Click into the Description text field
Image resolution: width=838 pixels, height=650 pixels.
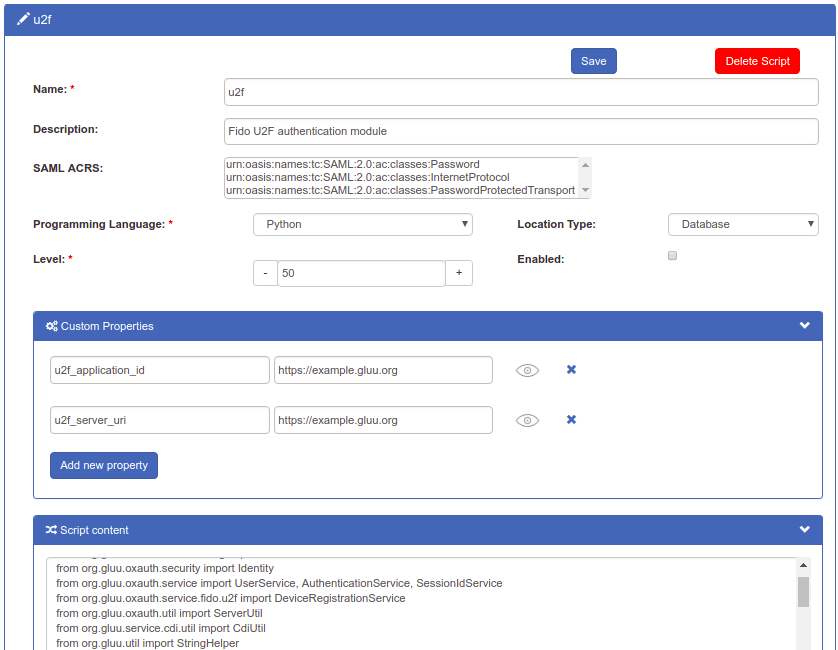point(521,131)
